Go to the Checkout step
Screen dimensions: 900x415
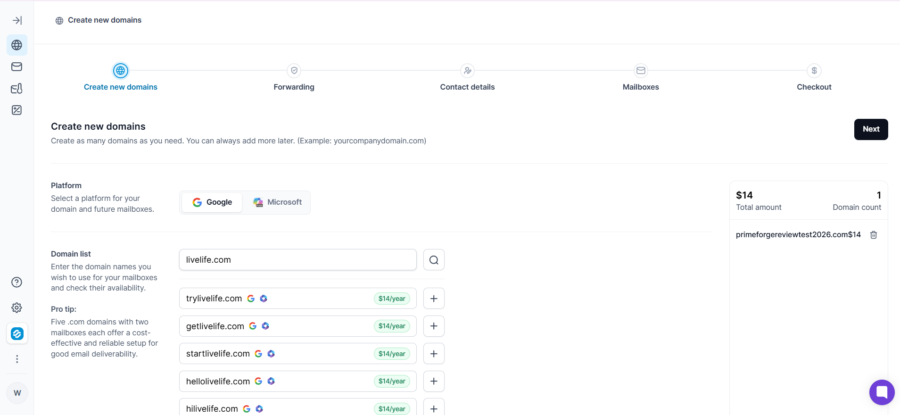[813, 78]
